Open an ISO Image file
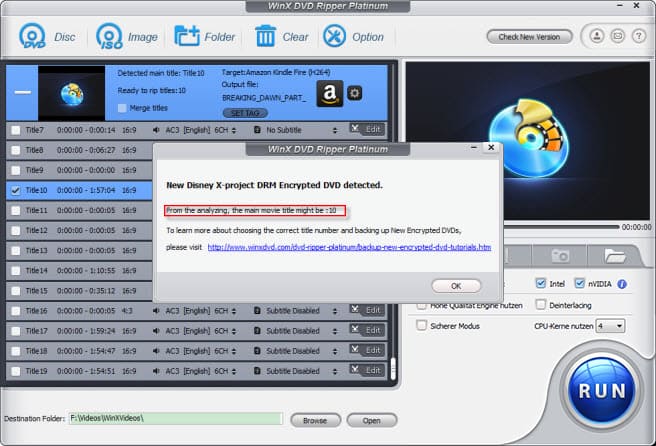 point(127,37)
